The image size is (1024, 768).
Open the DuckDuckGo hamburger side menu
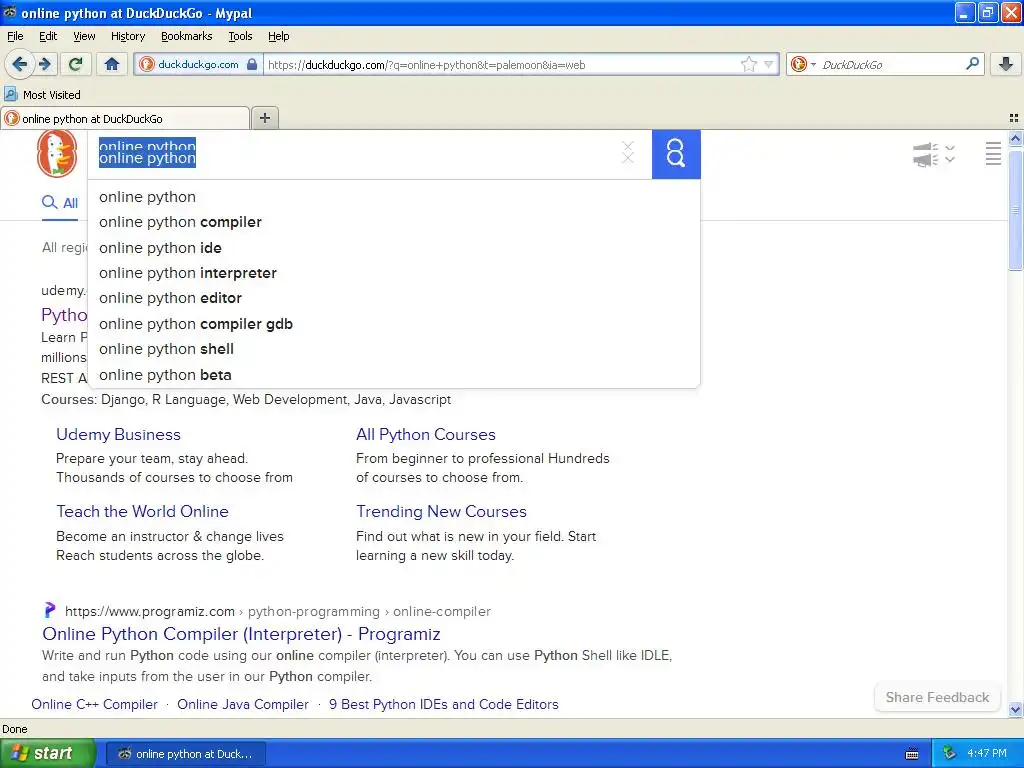click(x=993, y=153)
